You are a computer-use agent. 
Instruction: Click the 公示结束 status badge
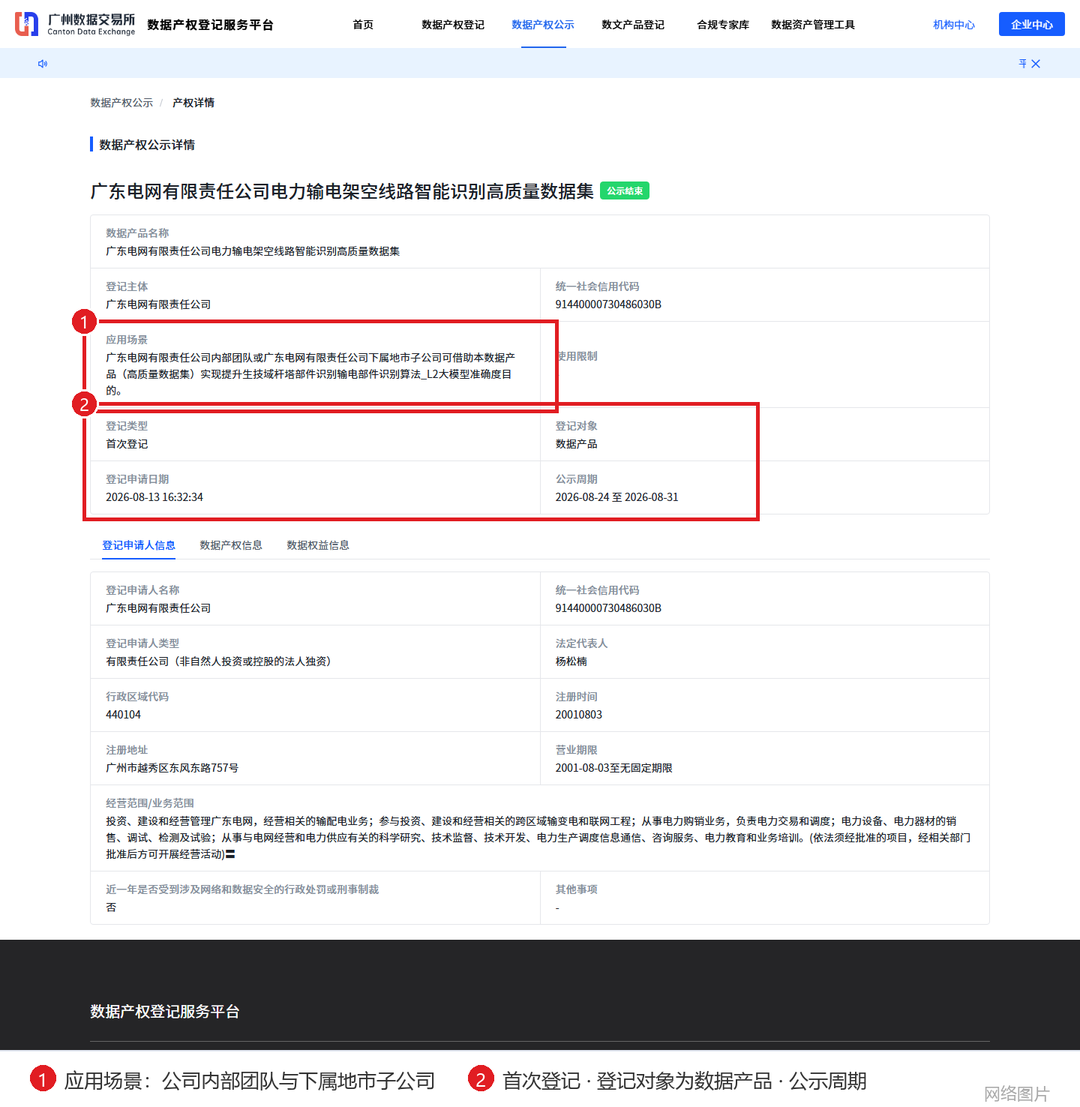(625, 191)
